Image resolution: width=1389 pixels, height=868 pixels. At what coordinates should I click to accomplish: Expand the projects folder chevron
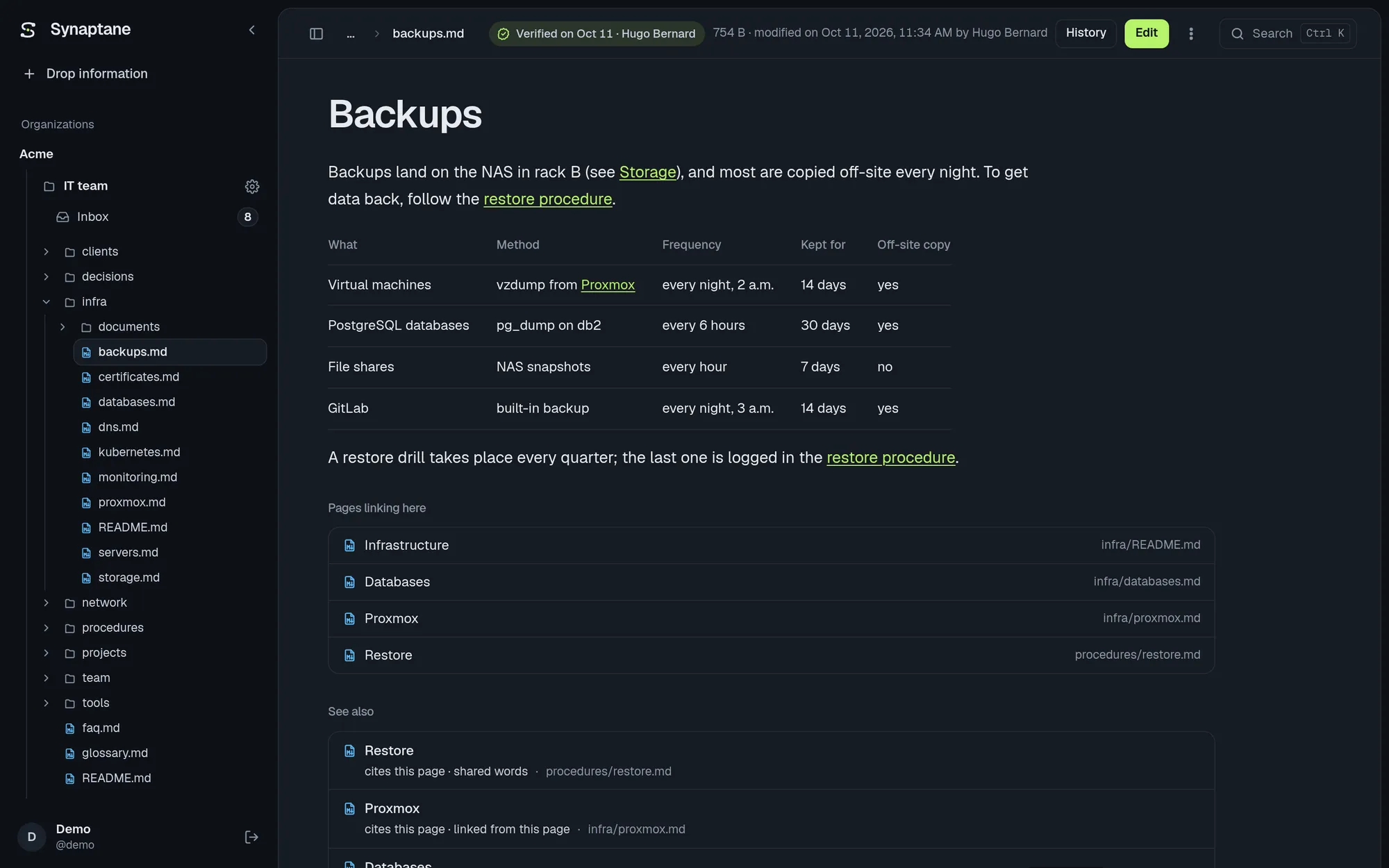click(46, 653)
